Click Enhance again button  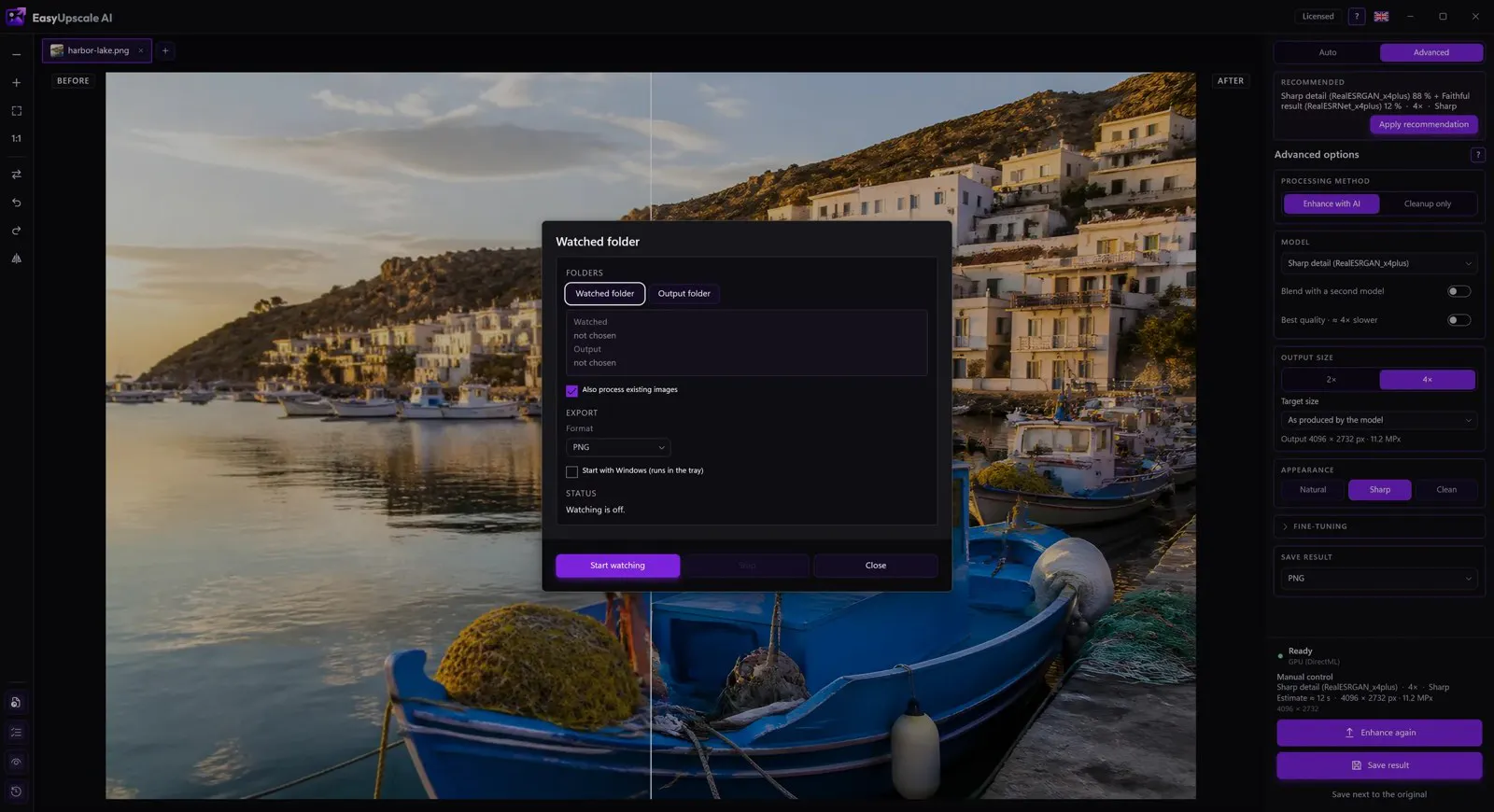[1379, 733]
